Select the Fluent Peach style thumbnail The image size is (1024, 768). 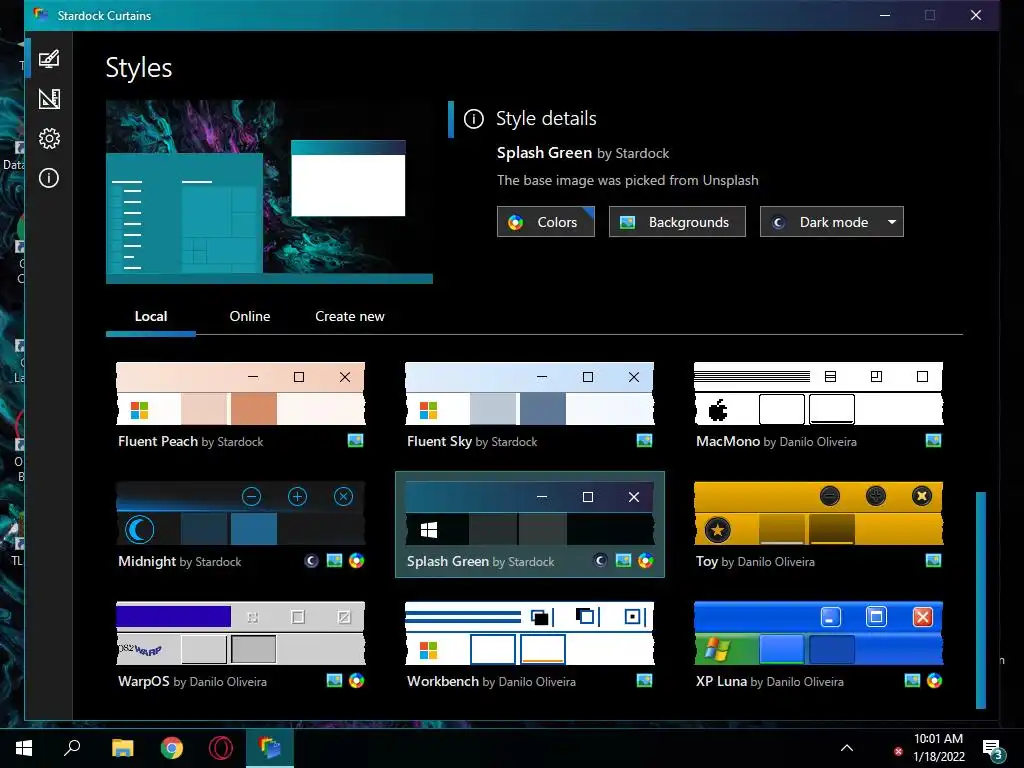click(240, 394)
